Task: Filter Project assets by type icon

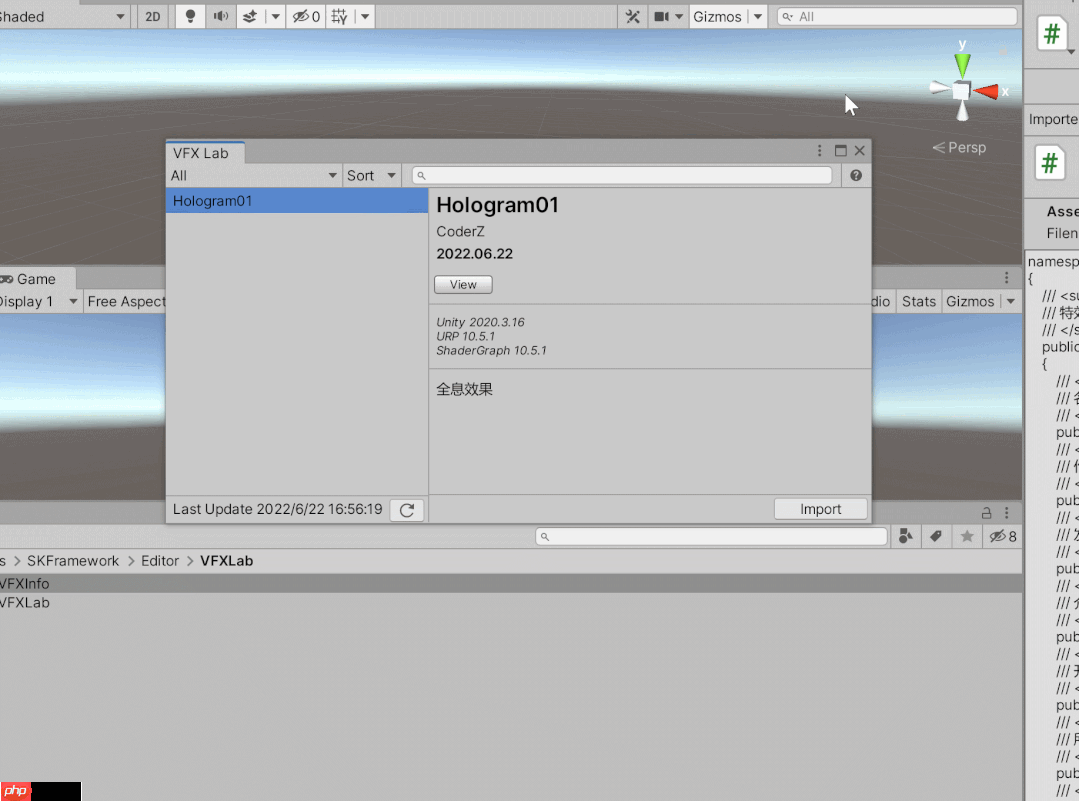Action: (x=906, y=536)
